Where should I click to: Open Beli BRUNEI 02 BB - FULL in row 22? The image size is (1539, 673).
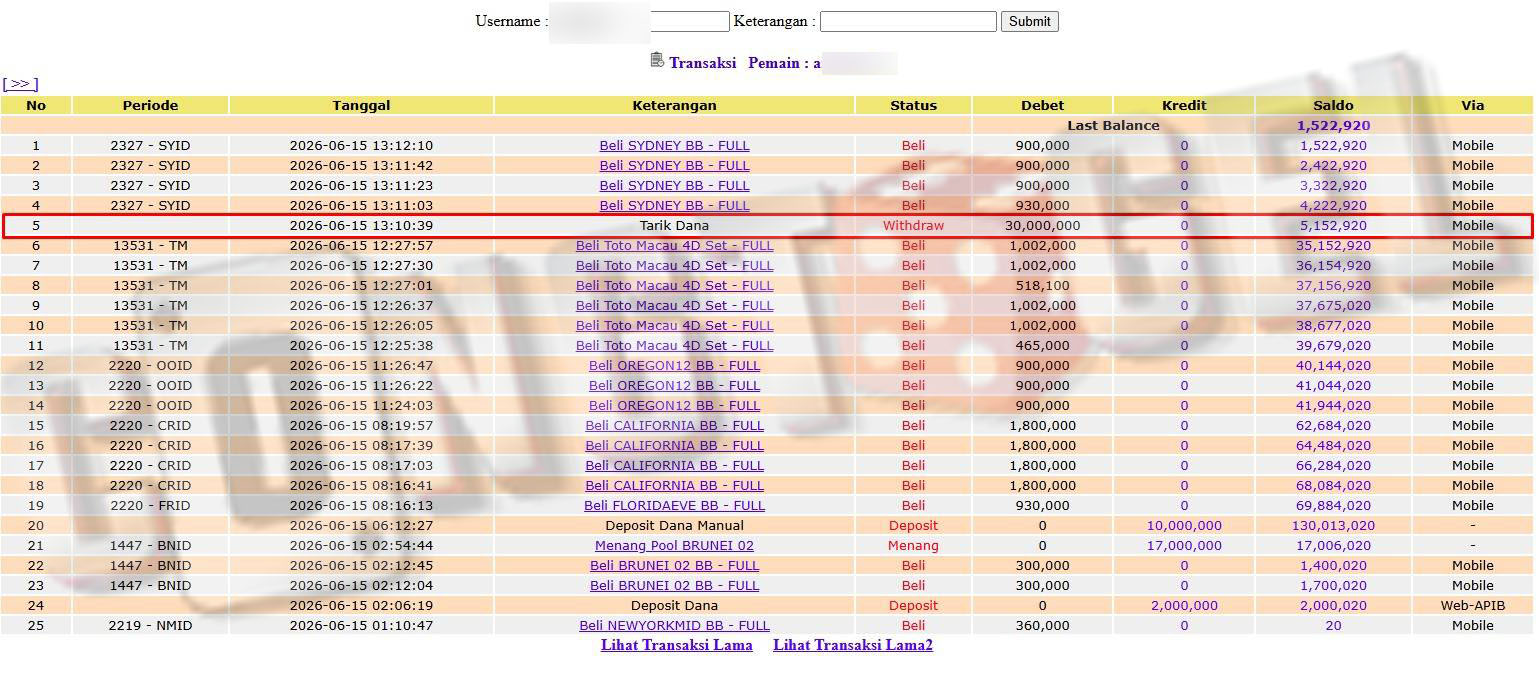point(674,565)
